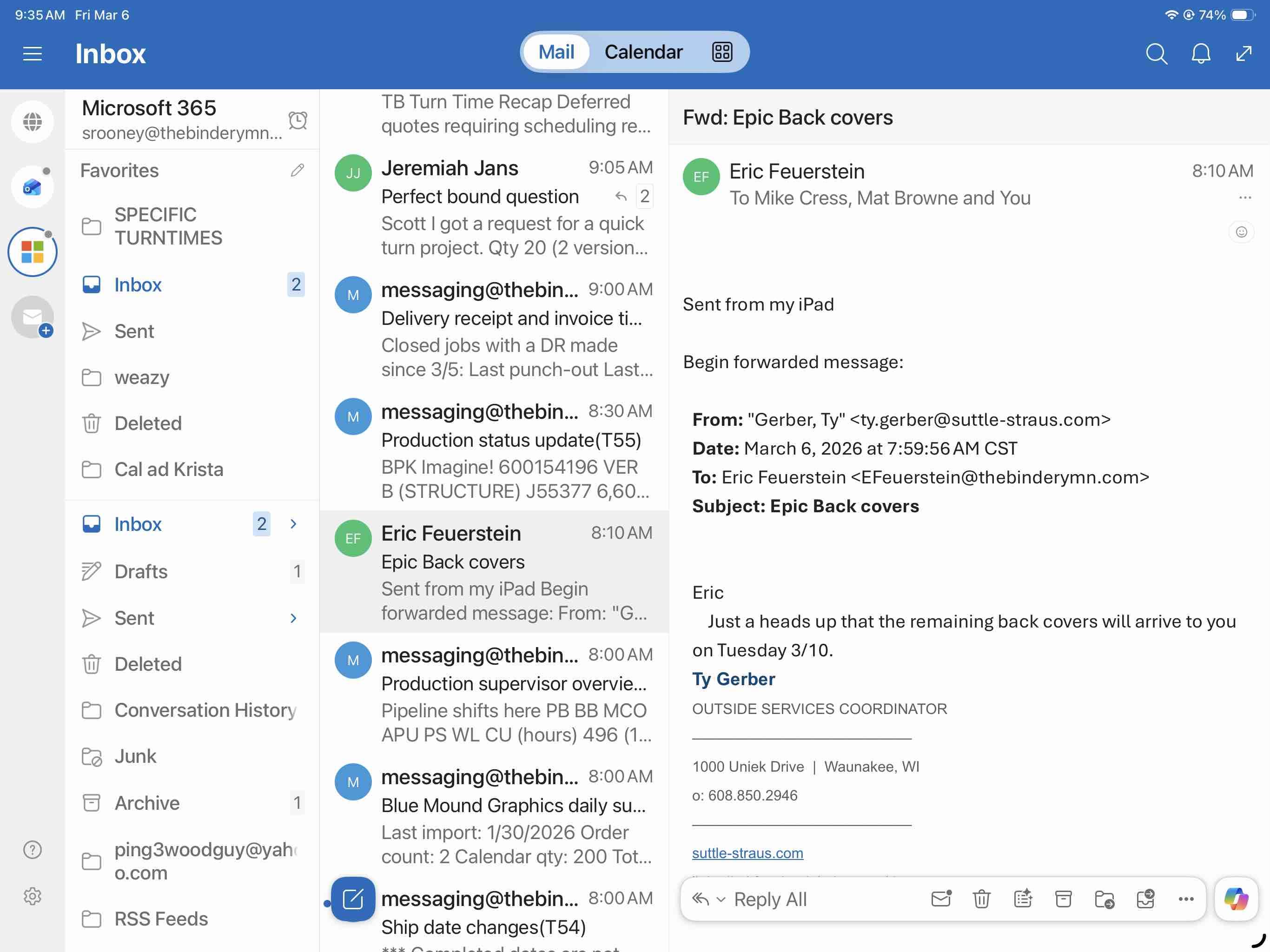Archive the open Epic Back covers email
Screen dimensions: 1270x952
click(1063, 899)
